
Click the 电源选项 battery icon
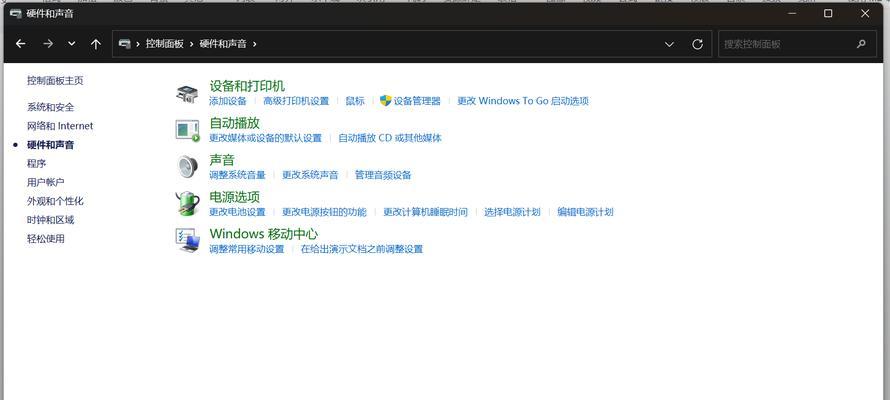(x=187, y=204)
